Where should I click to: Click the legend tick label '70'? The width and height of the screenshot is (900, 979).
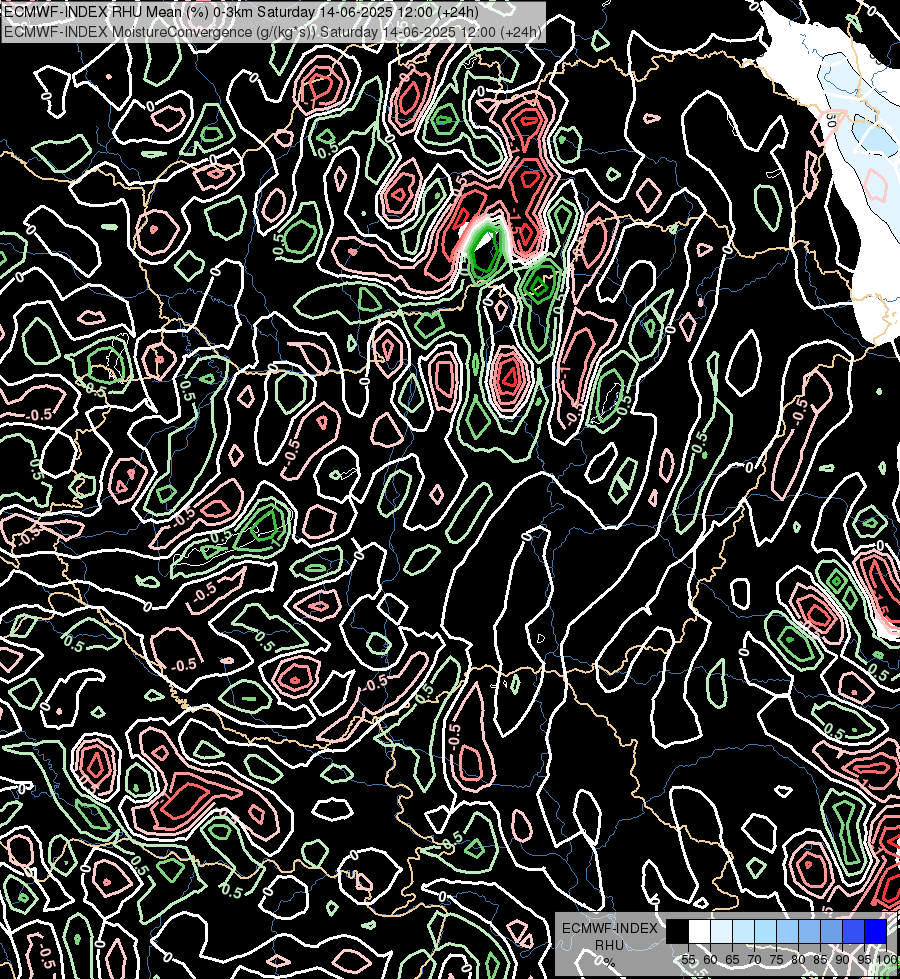pos(754,960)
